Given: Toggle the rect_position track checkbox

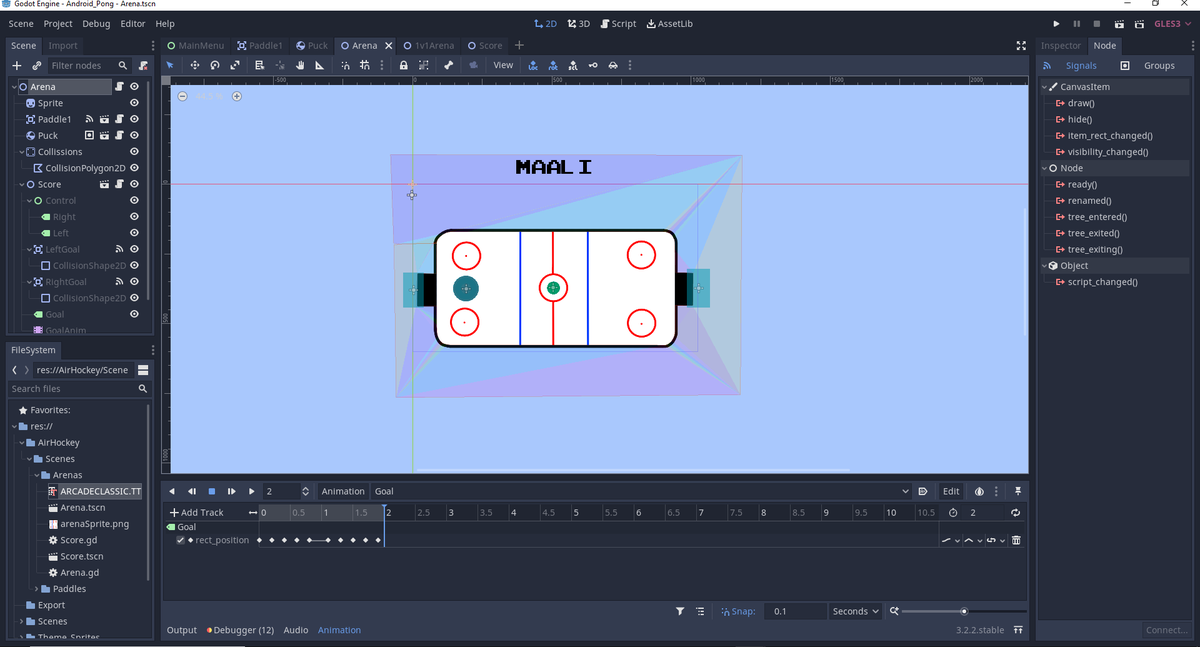Looking at the screenshot, I should [181, 540].
